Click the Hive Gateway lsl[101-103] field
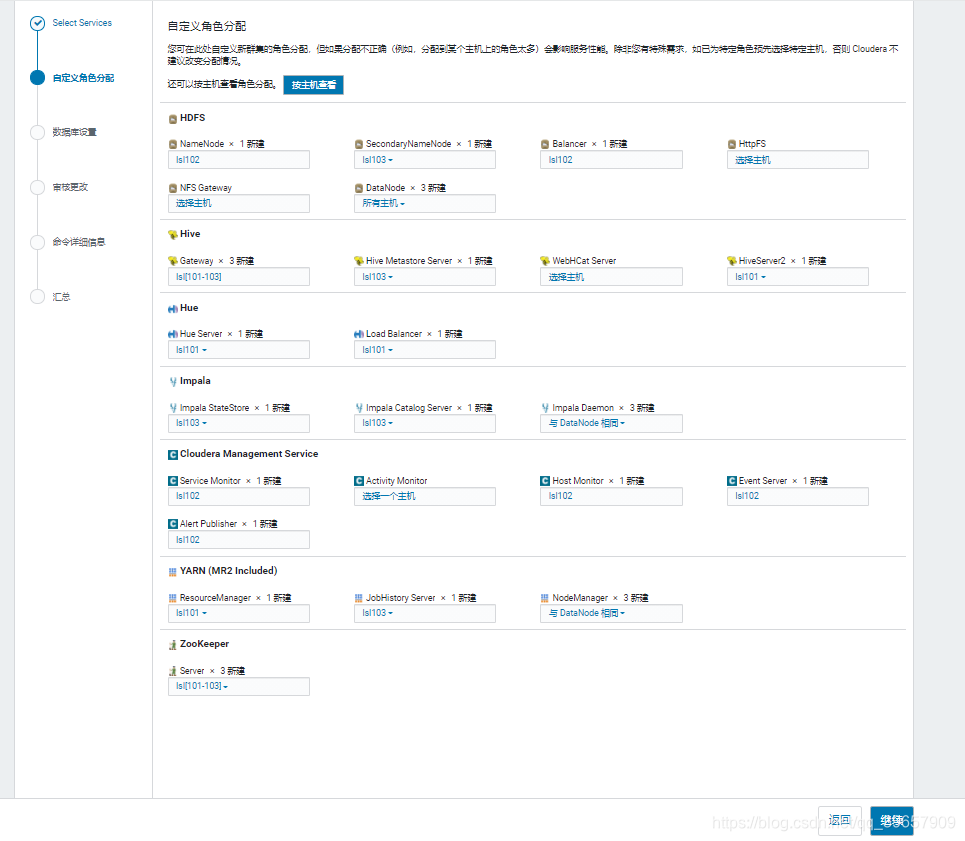 point(239,277)
